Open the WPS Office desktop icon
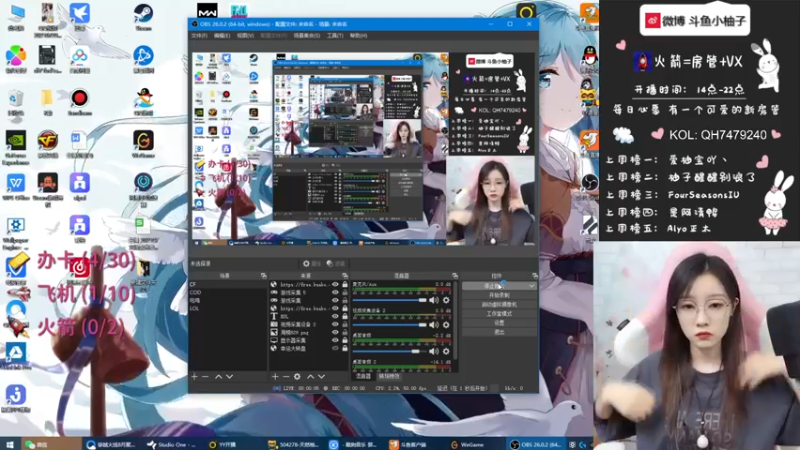800x450 pixels. point(16,187)
